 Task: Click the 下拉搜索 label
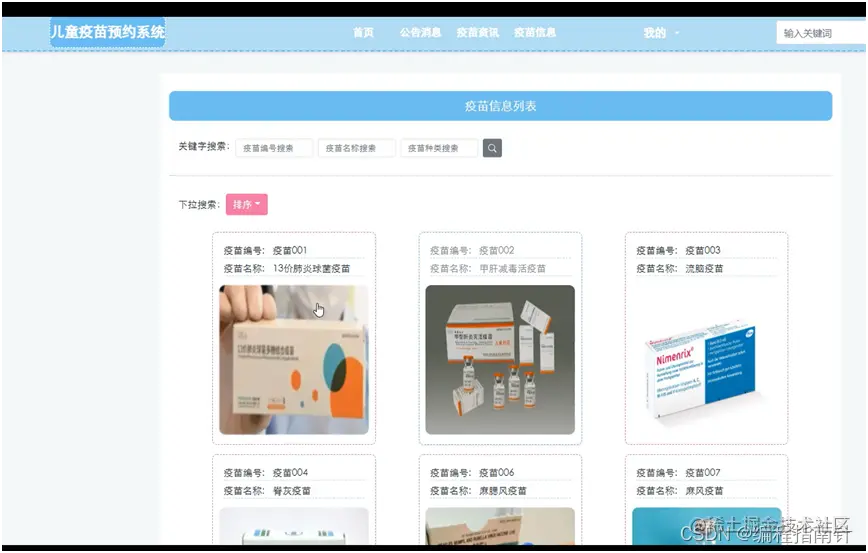tap(199, 205)
